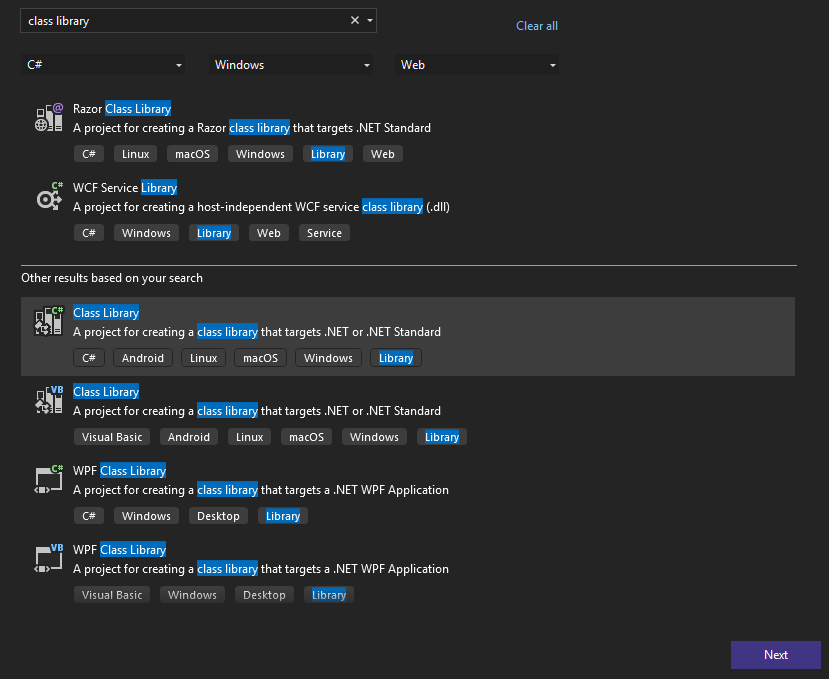Click the C# Class Library template icon
829x679 pixels.
pos(49,321)
